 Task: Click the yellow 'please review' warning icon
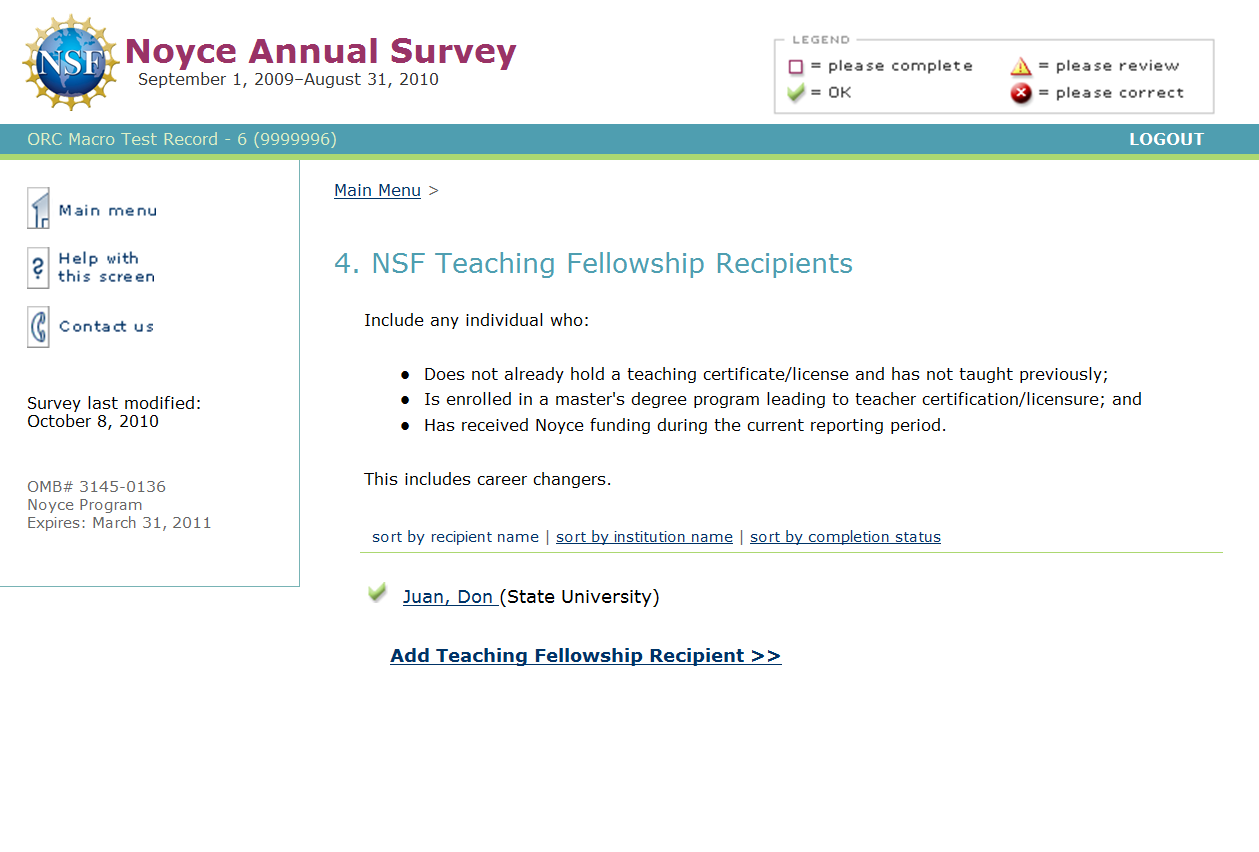pos(1020,67)
